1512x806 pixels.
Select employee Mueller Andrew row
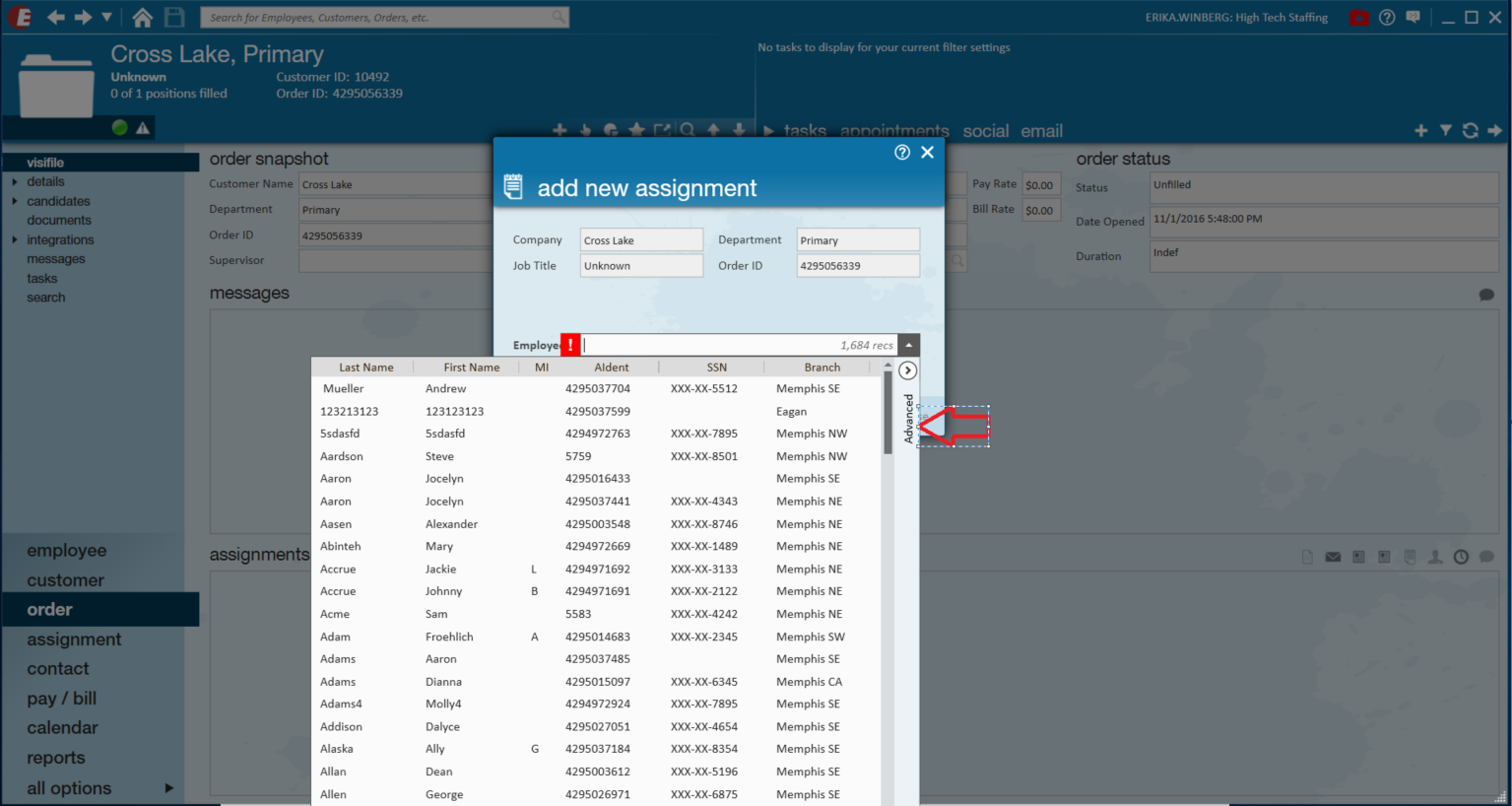[597, 389]
